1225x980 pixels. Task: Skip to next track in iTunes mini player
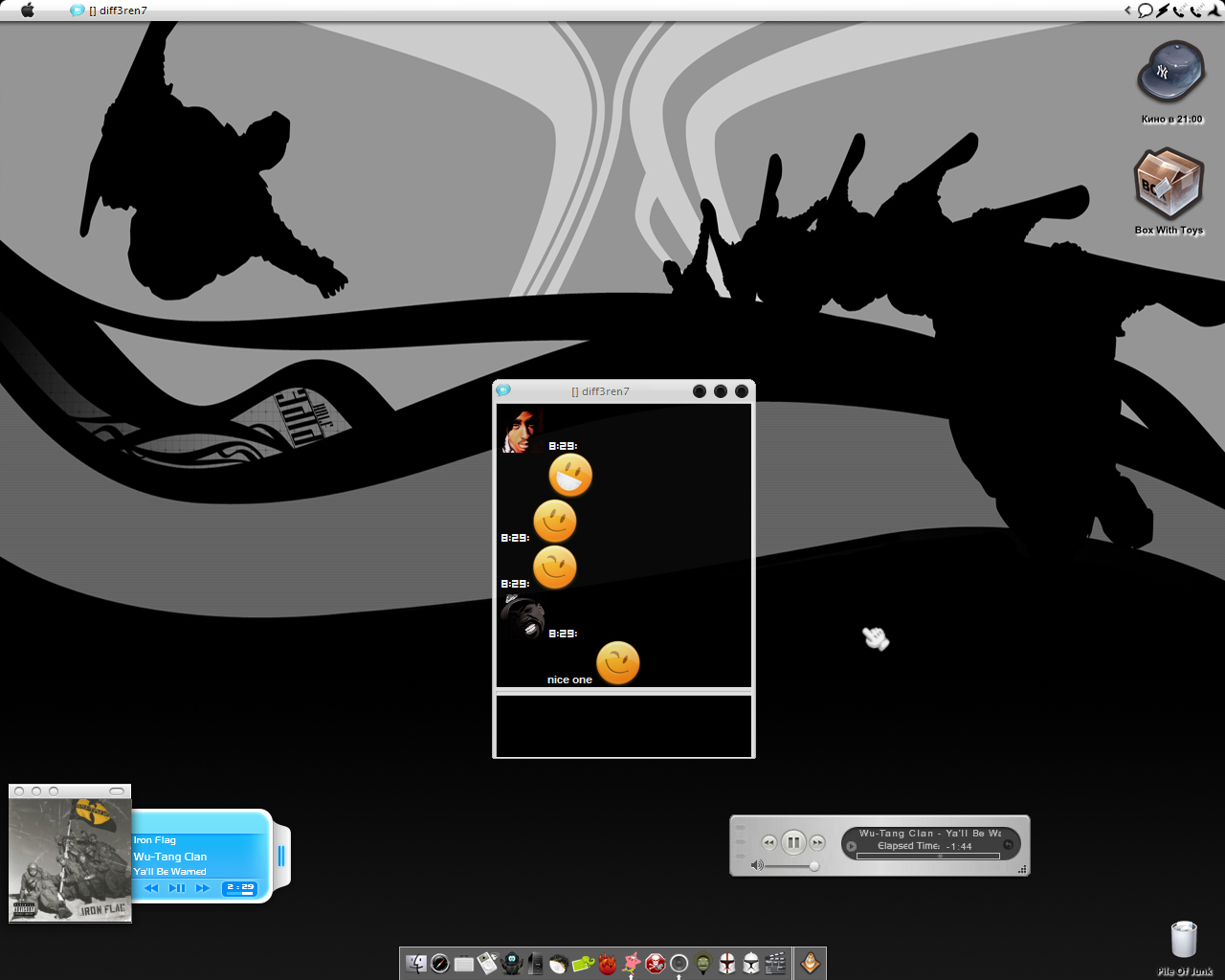[x=817, y=842]
